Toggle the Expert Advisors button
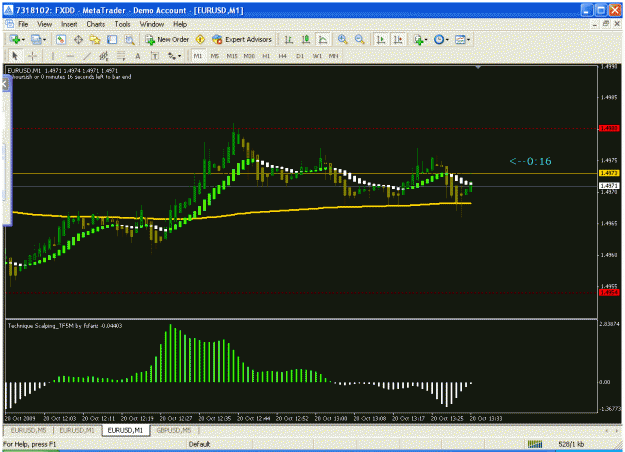The height and width of the screenshot is (452, 625). coord(242,39)
